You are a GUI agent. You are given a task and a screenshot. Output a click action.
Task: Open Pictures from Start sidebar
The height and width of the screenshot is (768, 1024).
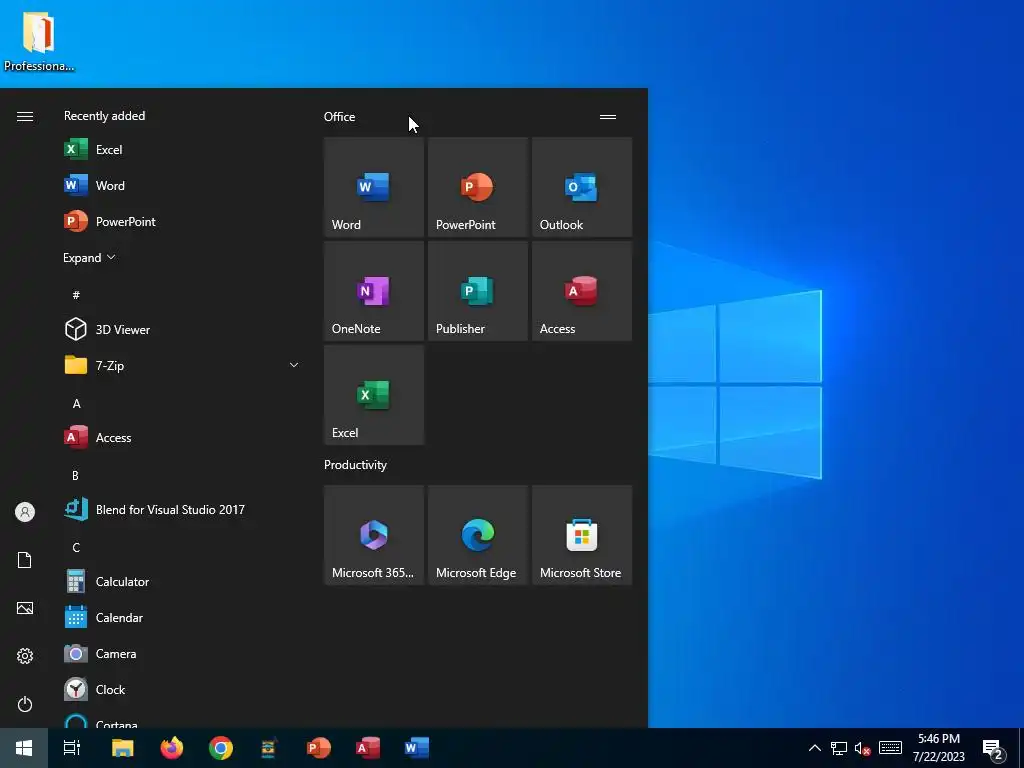[25, 608]
